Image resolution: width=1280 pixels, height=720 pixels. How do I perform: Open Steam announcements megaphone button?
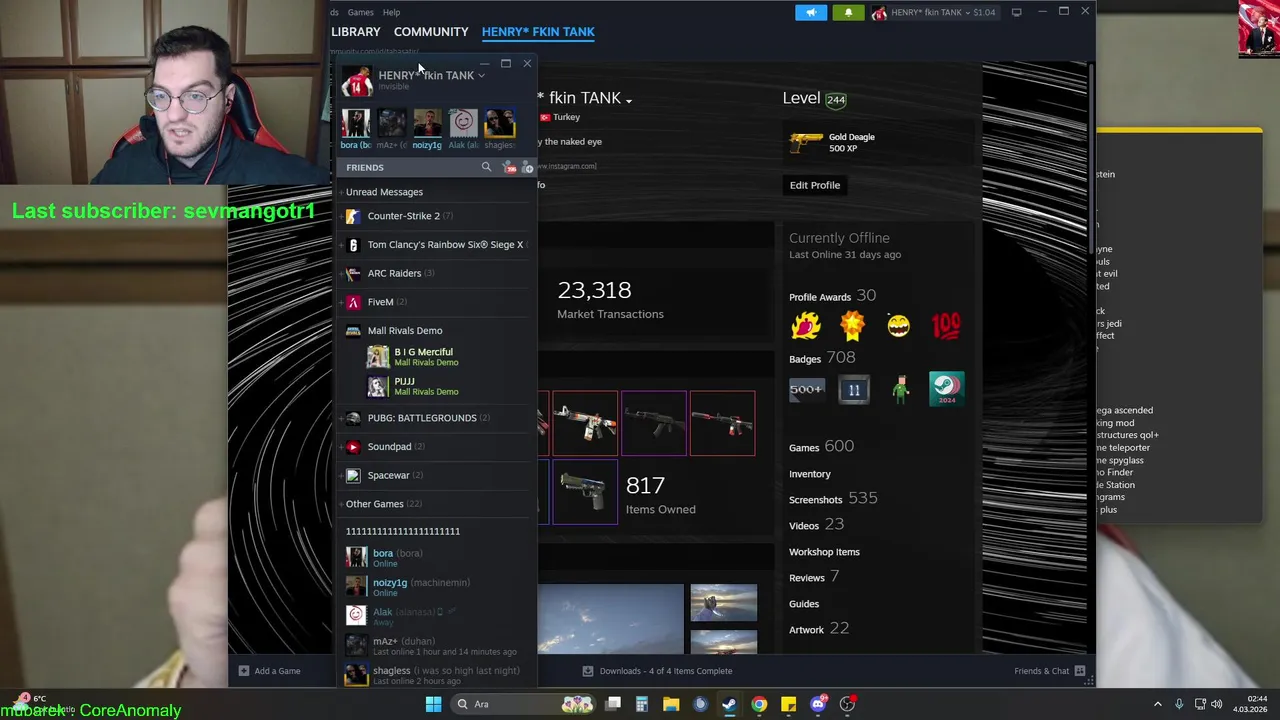(x=811, y=12)
